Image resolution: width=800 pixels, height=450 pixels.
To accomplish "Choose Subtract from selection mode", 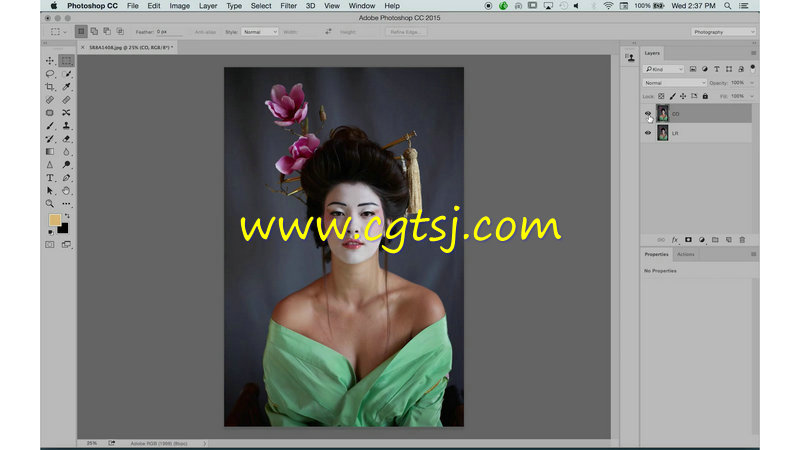I will click(107, 32).
